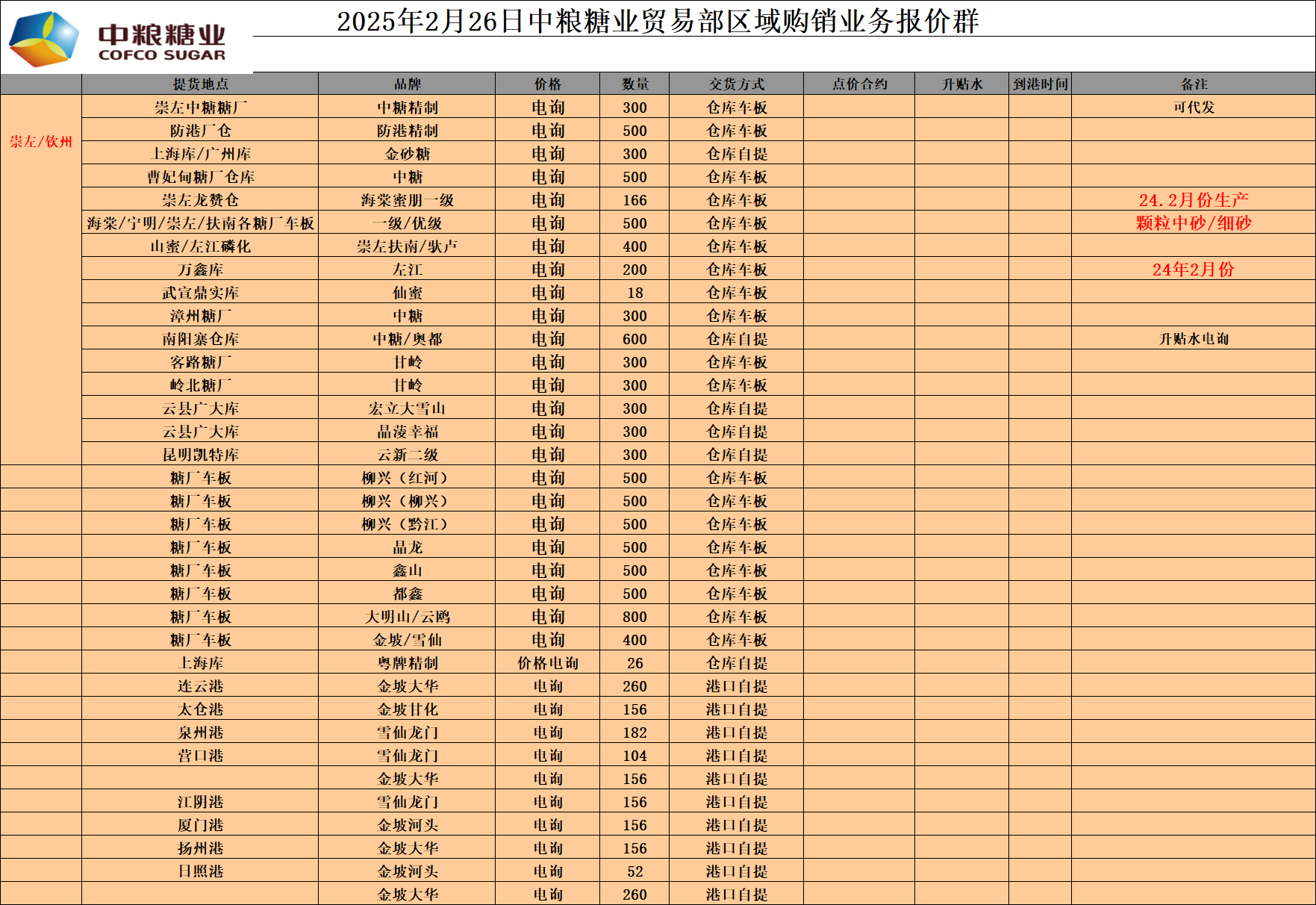Select the 升贴水电询 remark cell
This screenshot has height=905, width=1316.
[x=1194, y=338]
